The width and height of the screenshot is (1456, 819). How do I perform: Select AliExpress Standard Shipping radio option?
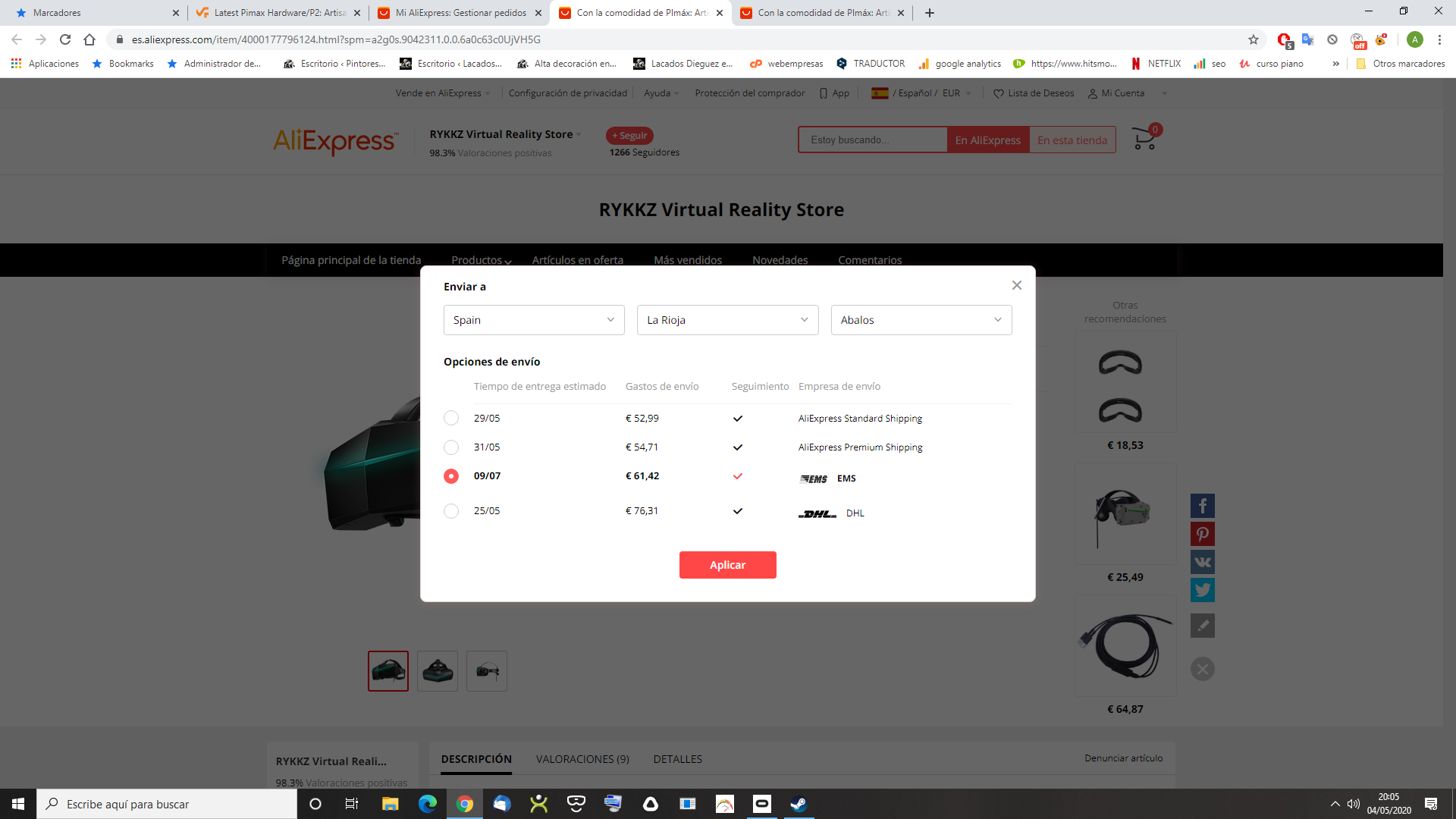coord(451,418)
